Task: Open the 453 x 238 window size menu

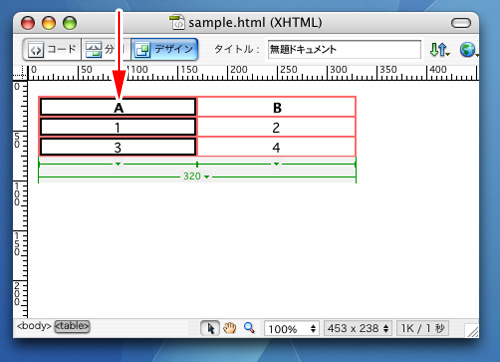Action: pos(358,329)
